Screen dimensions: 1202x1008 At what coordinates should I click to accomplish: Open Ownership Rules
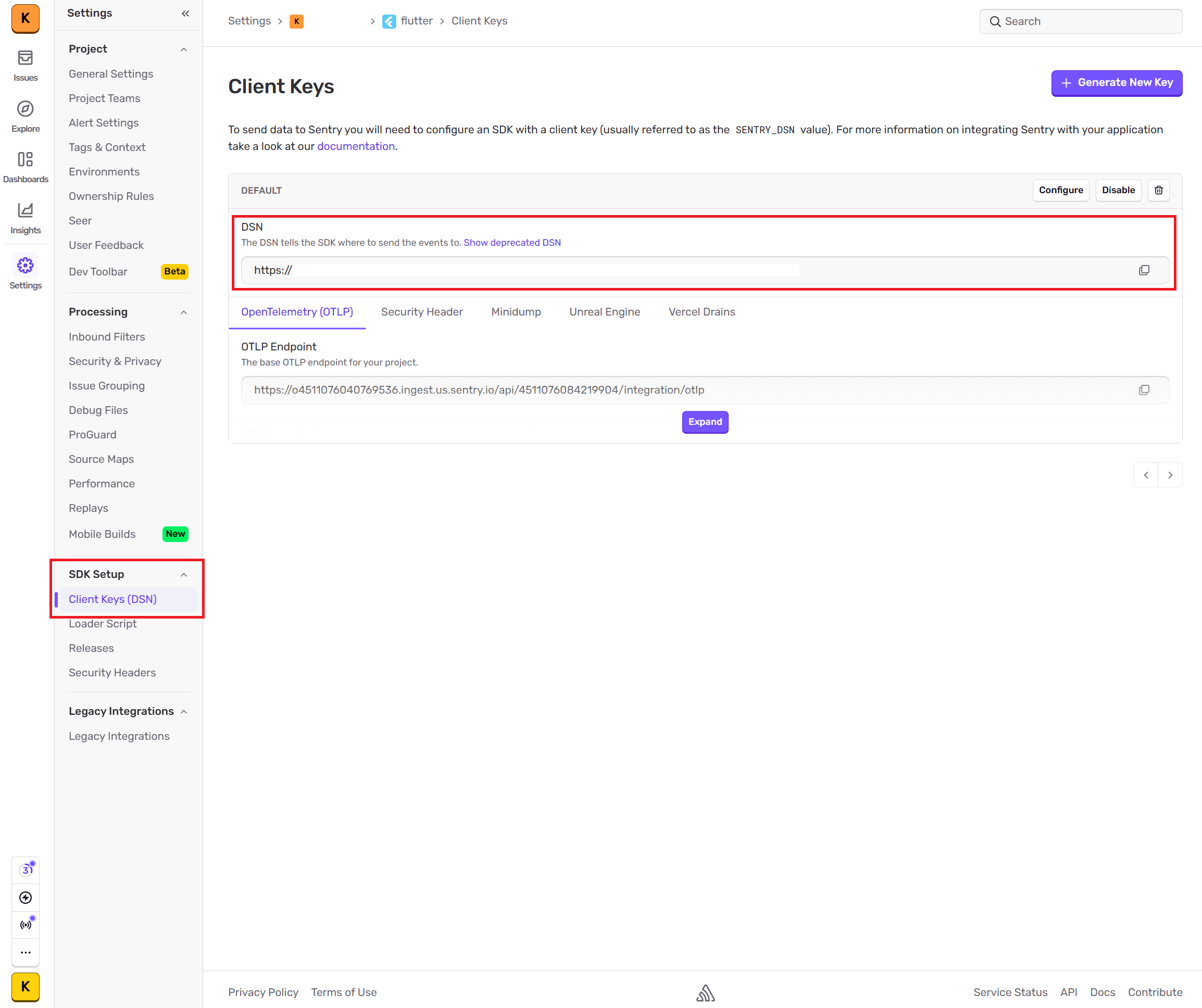pyautogui.click(x=111, y=196)
